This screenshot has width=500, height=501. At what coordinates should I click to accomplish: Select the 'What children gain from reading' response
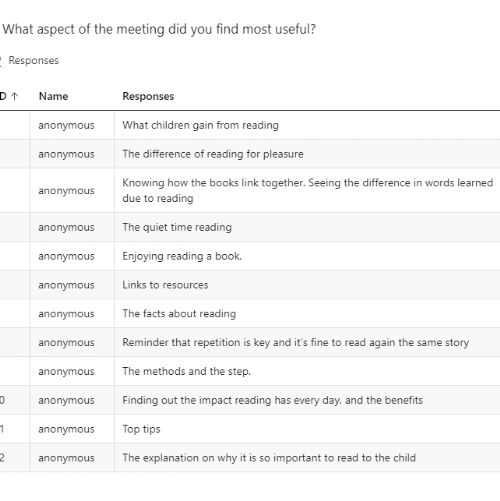pos(200,125)
